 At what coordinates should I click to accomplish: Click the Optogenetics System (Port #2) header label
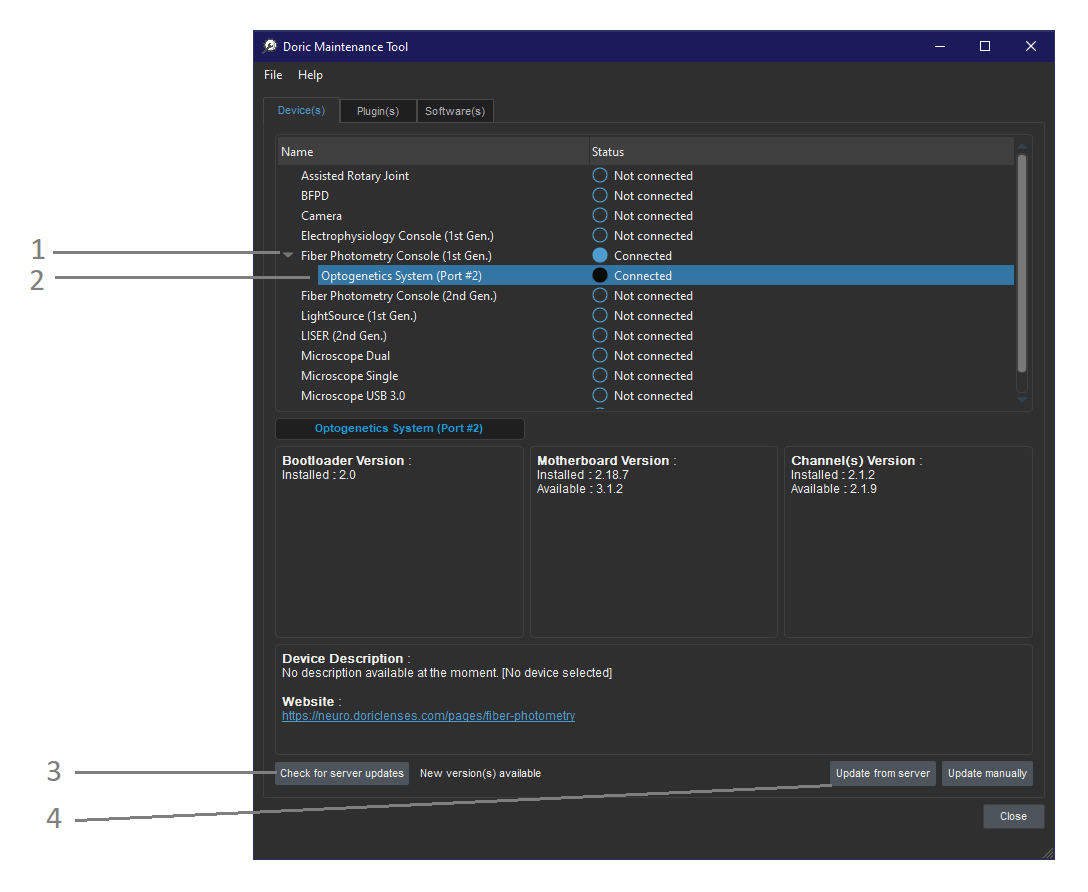point(399,429)
